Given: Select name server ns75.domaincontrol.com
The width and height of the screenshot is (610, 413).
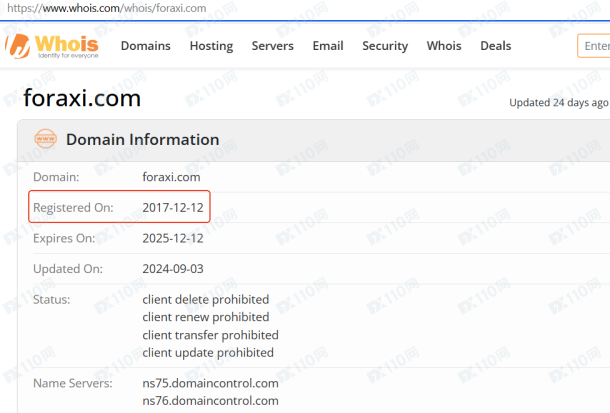Looking at the screenshot, I should point(210,383).
